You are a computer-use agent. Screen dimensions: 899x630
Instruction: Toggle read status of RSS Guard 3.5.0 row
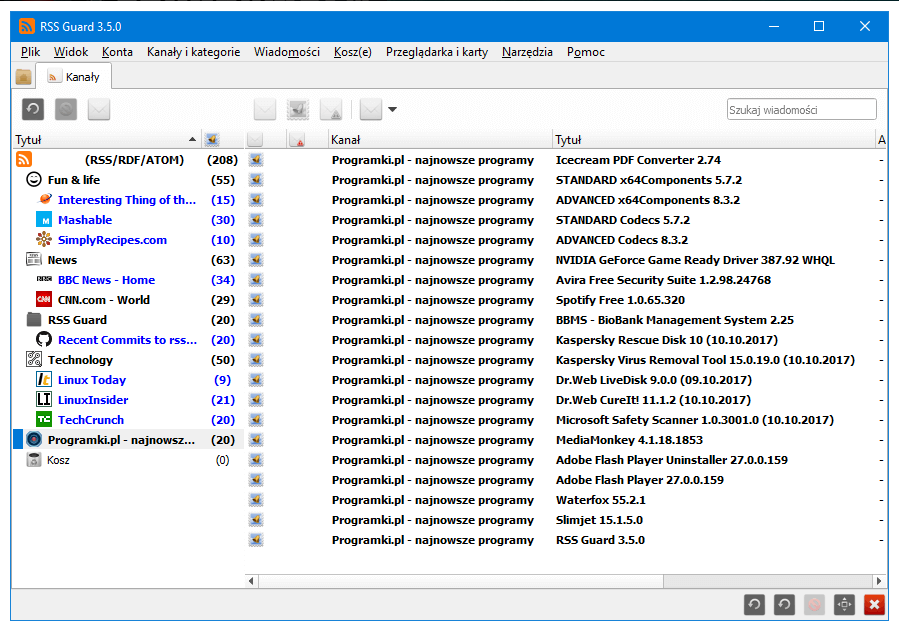click(x=256, y=540)
